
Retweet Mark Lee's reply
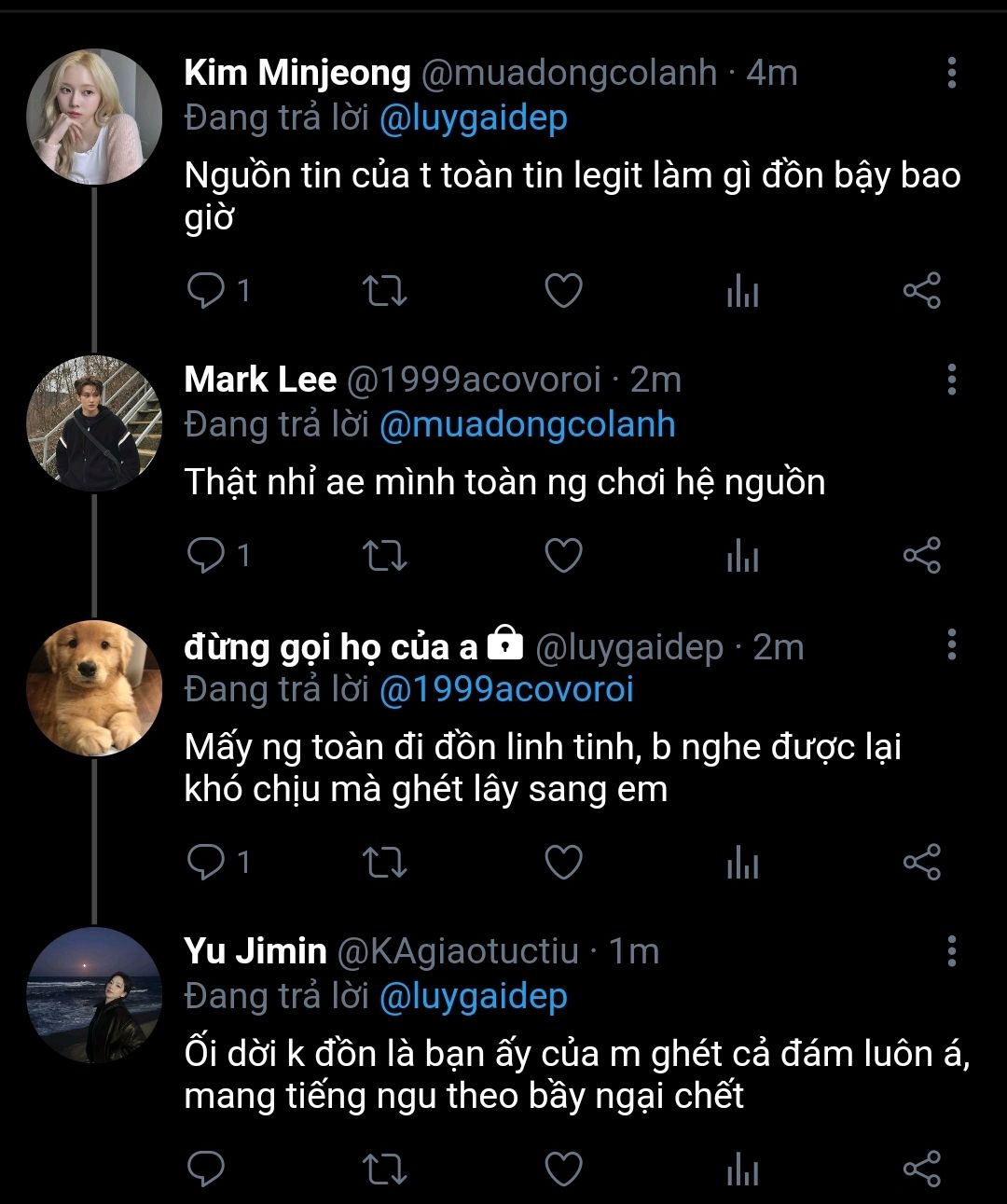click(x=383, y=556)
